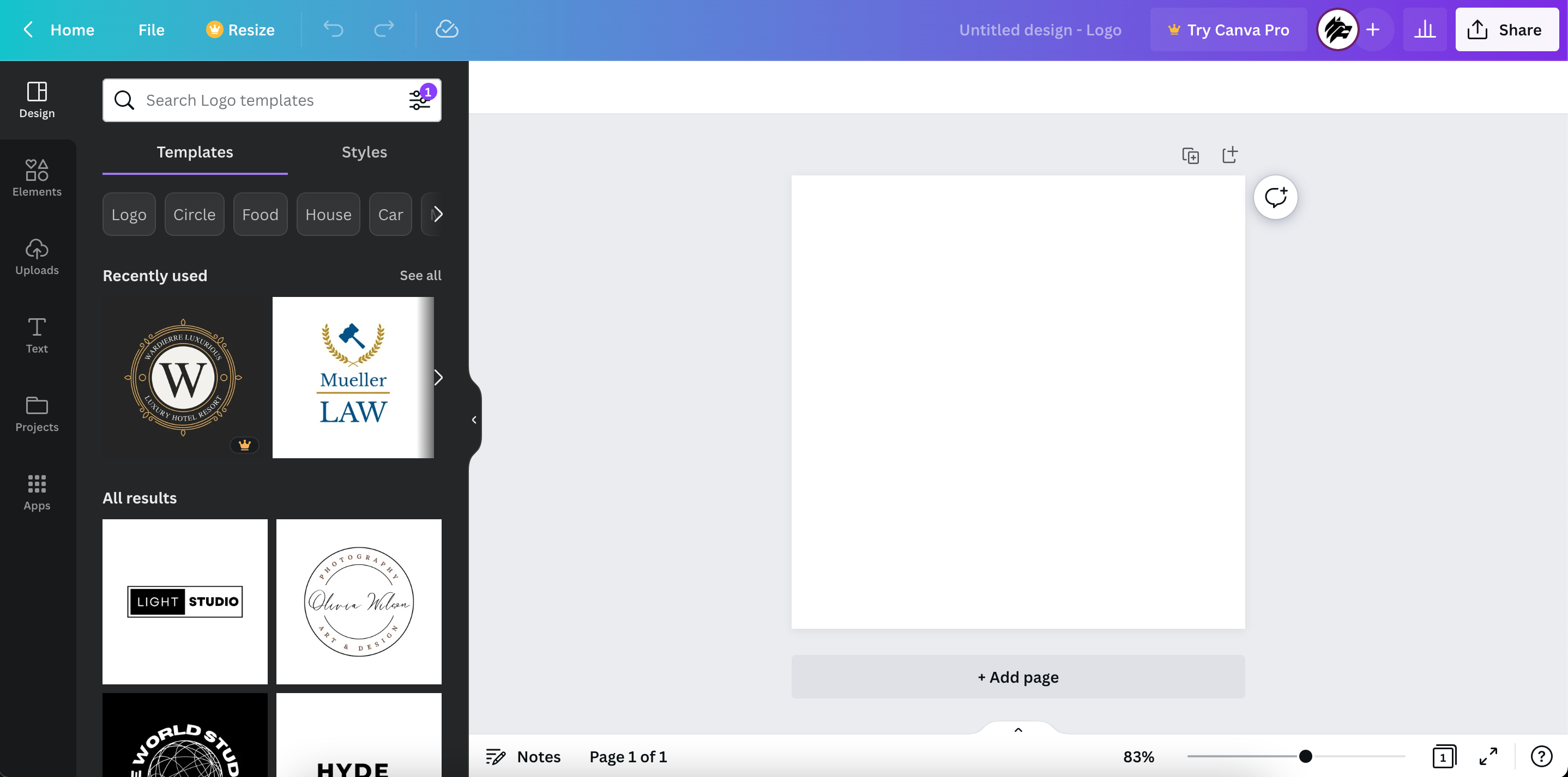Enable the Food filter tag

pos(260,214)
